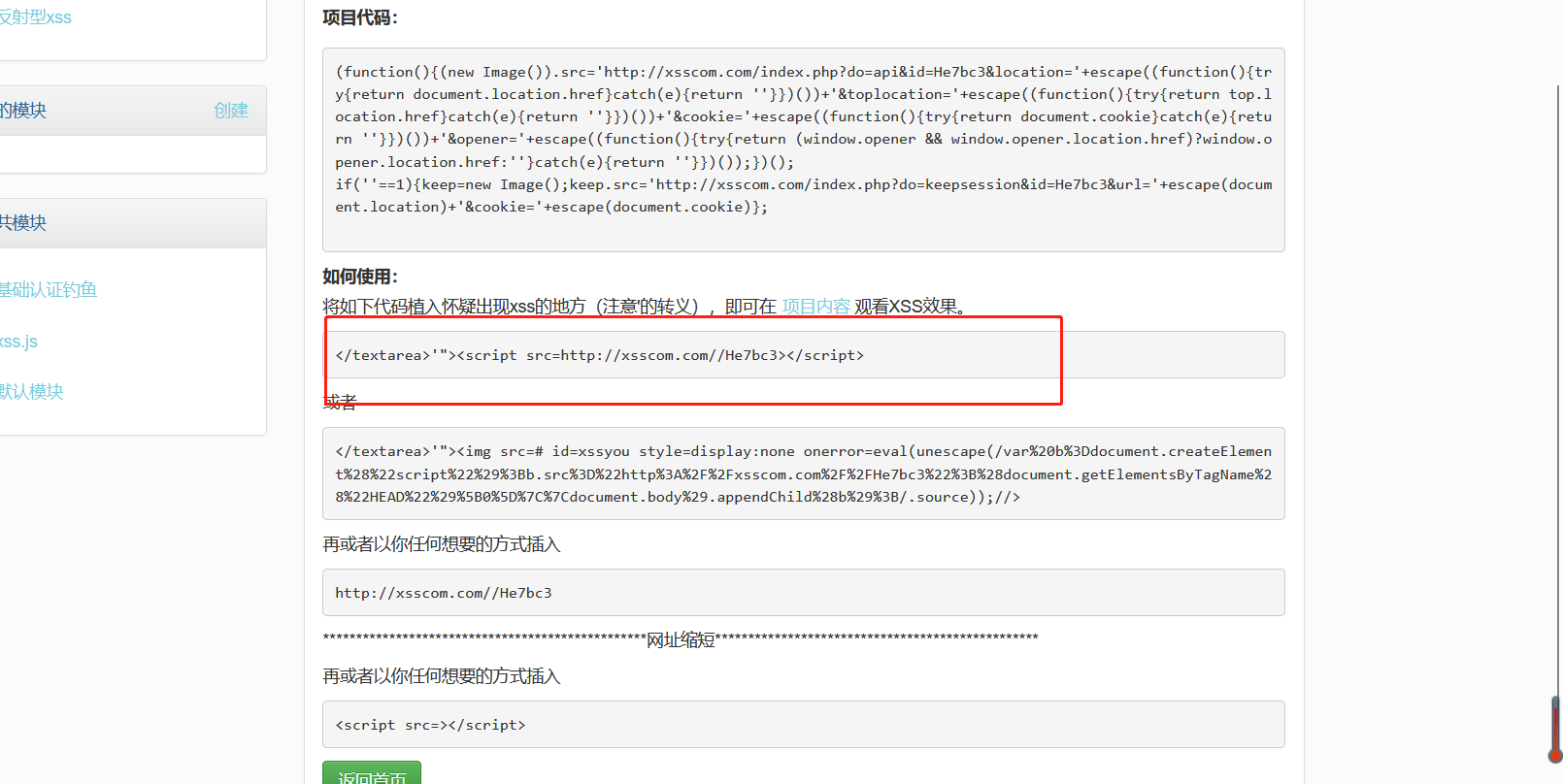Screen dimensions: 1563x784
Task: Click the 项目代码 JavaScript code block
Action: click(803, 150)
